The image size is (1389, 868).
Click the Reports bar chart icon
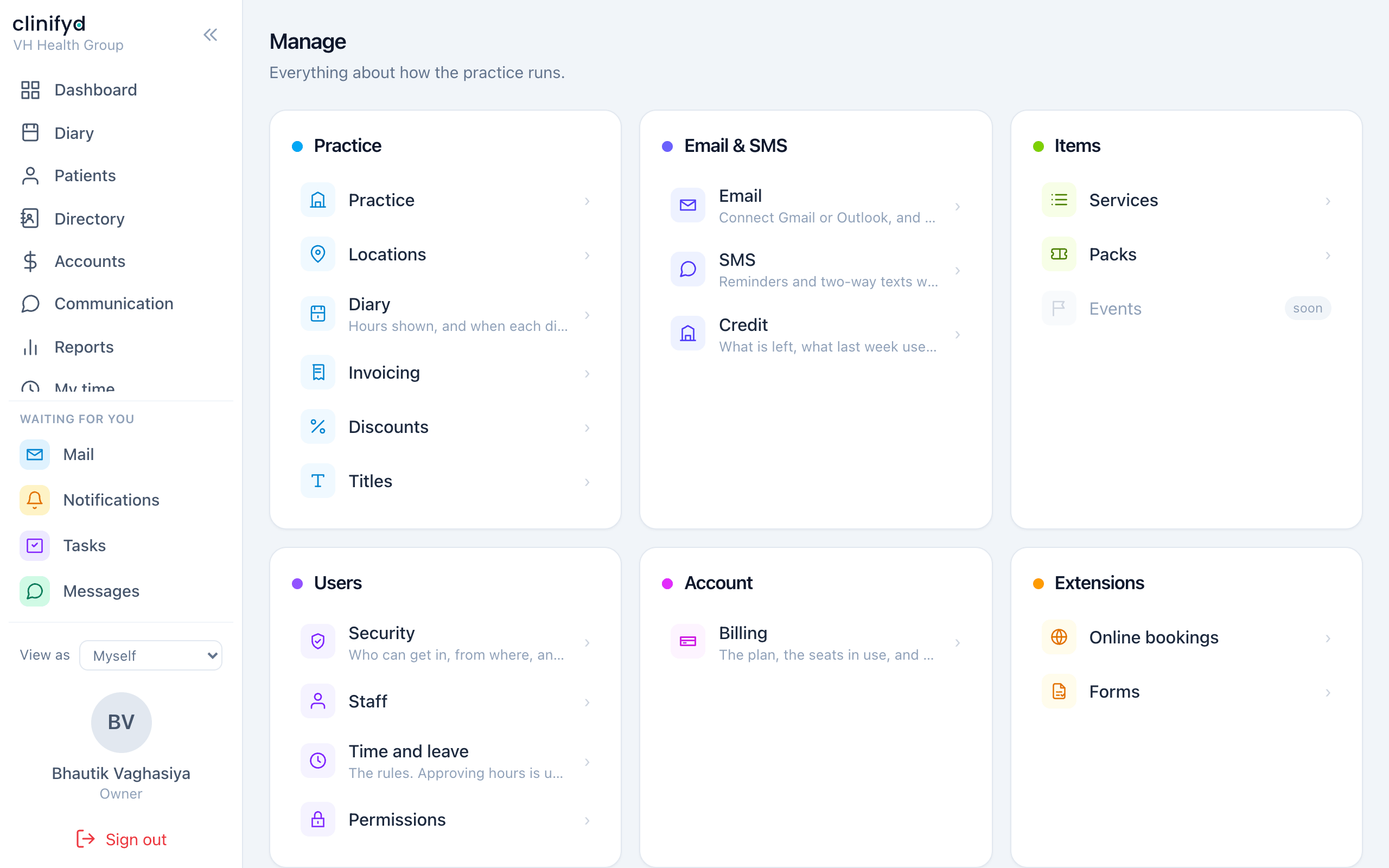pos(30,347)
